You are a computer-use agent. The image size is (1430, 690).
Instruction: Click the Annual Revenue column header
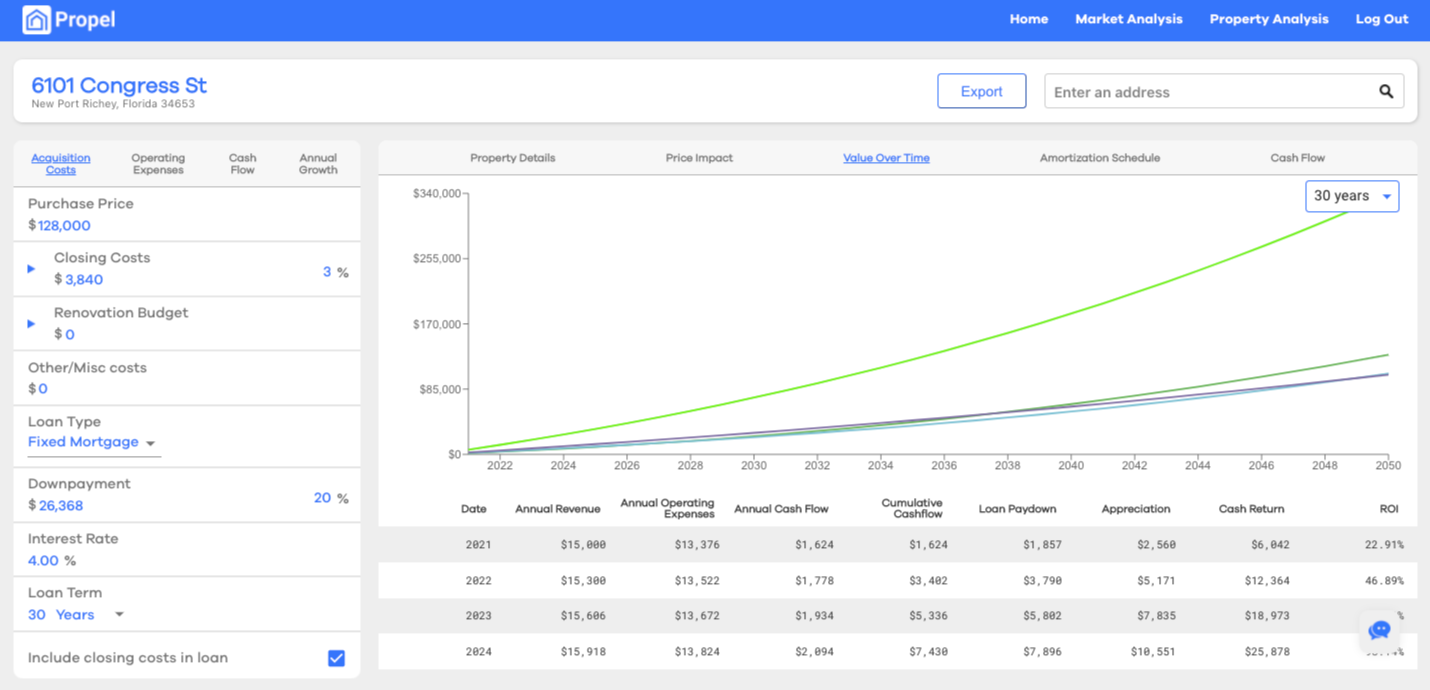pyautogui.click(x=558, y=509)
